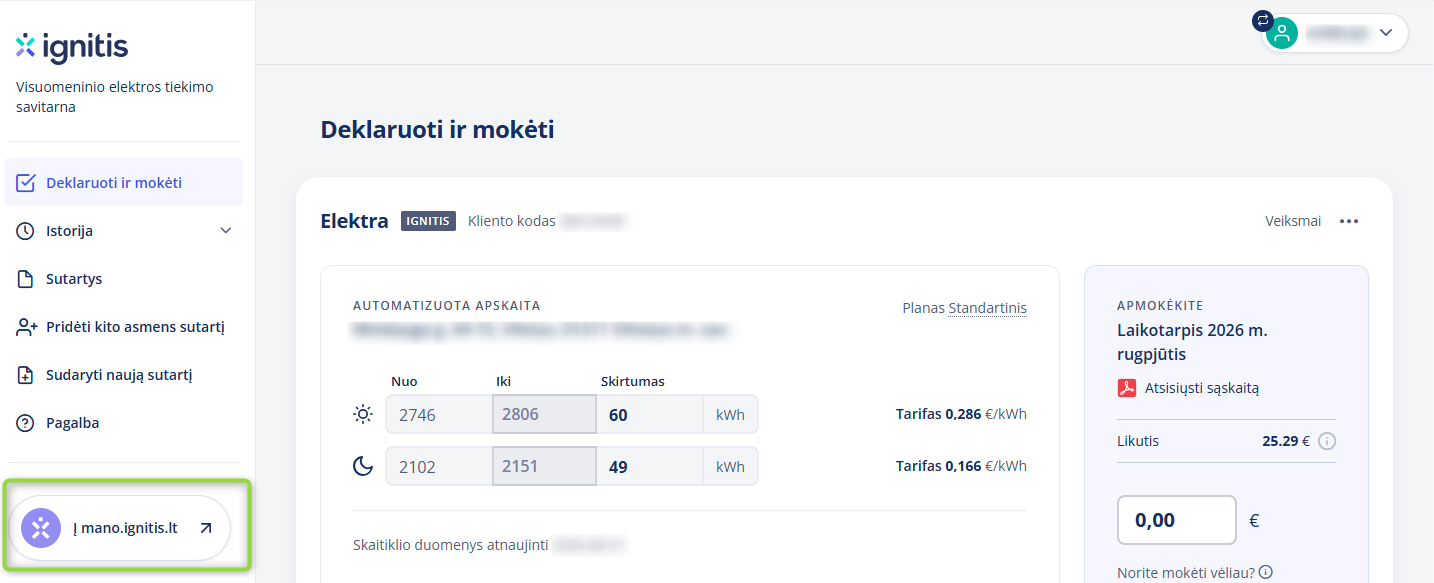
Task: Click the purple Ignitis round icon
Action: (x=41, y=528)
